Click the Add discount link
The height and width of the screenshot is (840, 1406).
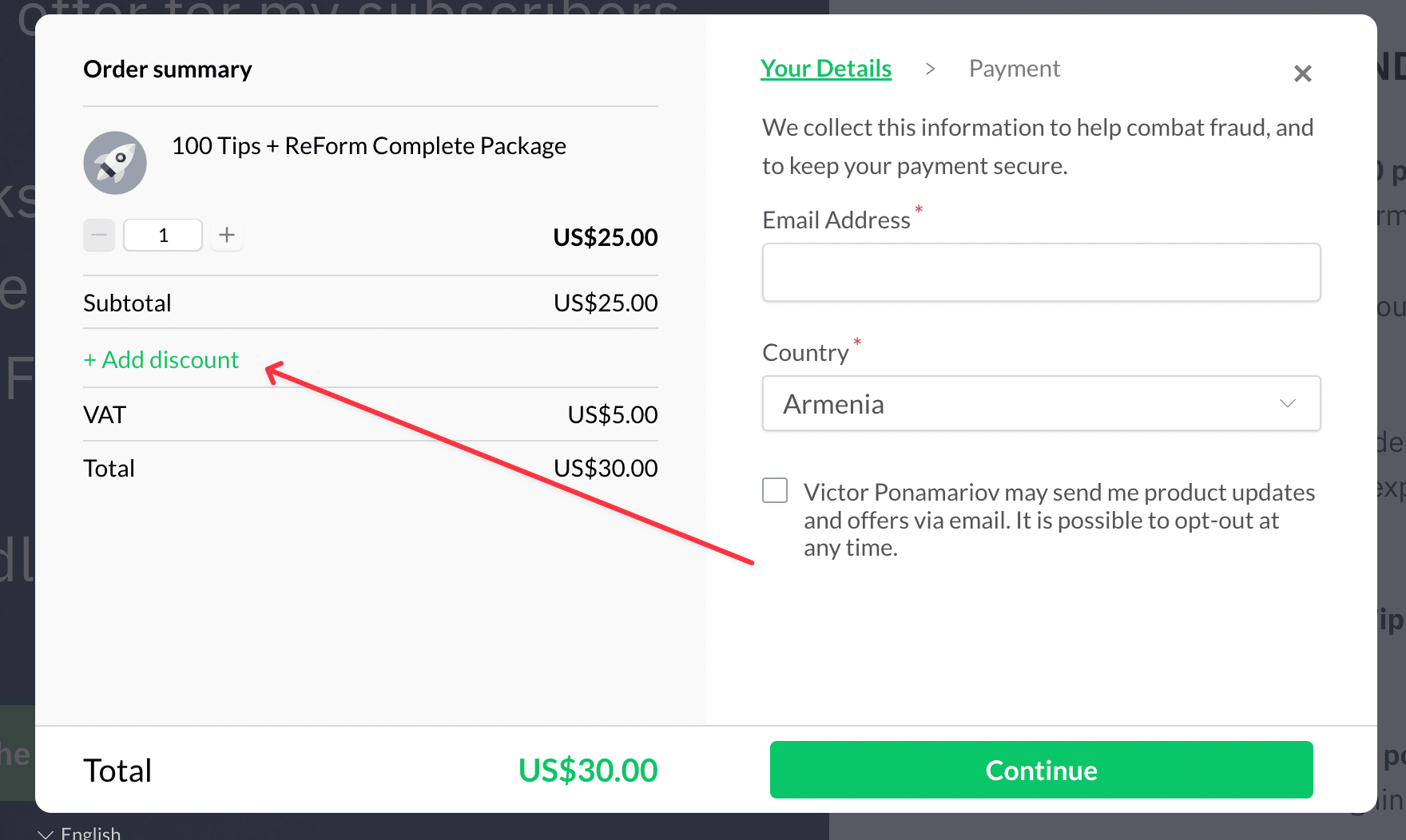(161, 359)
